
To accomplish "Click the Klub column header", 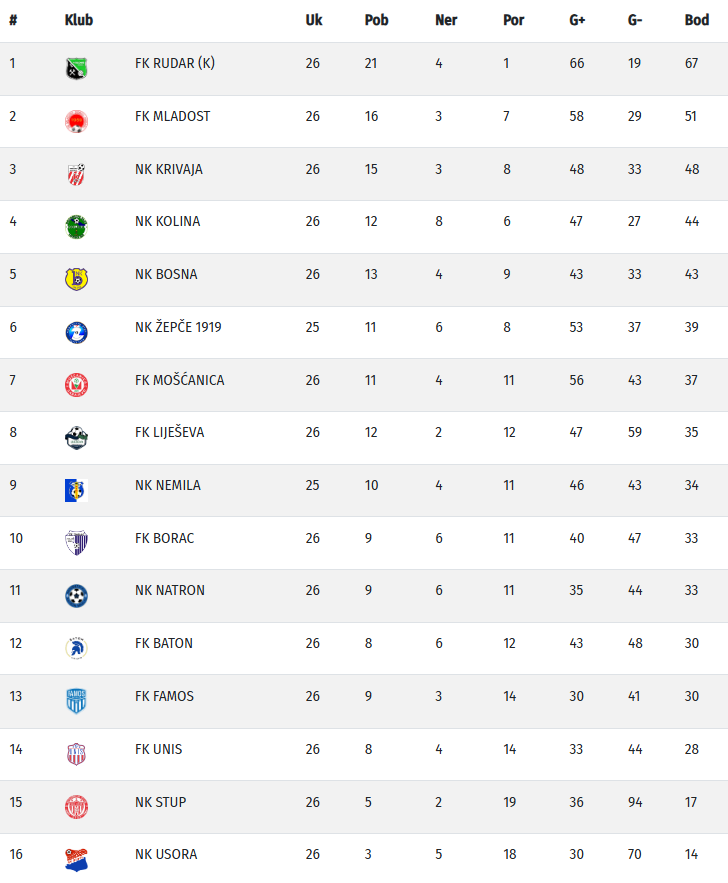I will click(x=79, y=20).
